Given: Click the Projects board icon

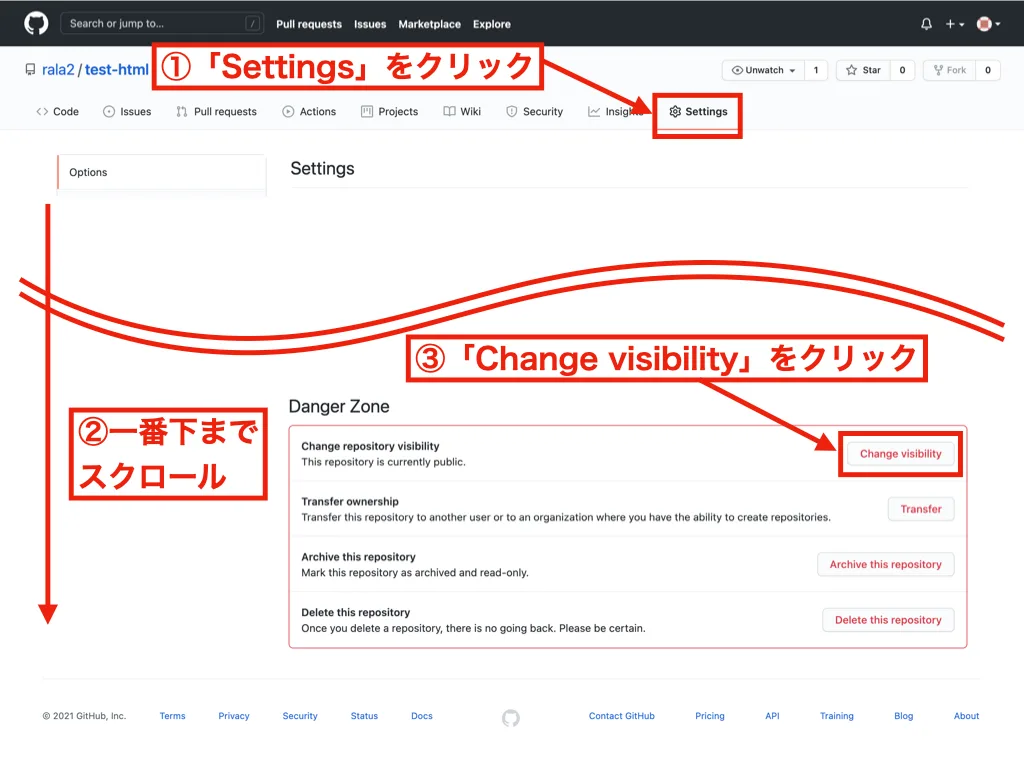Looking at the screenshot, I should click(x=365, y=111).
